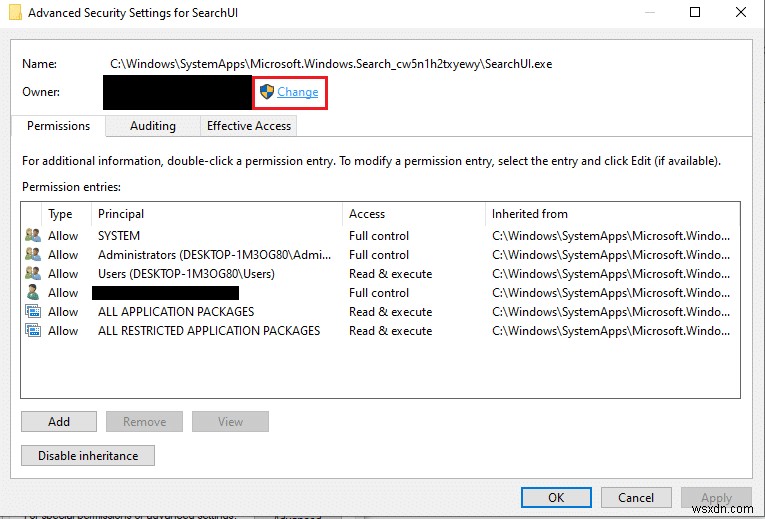Screen dimensions: 765x519
Task: Switch to the Effective Access tab
Action: click(x=249, y=126)
